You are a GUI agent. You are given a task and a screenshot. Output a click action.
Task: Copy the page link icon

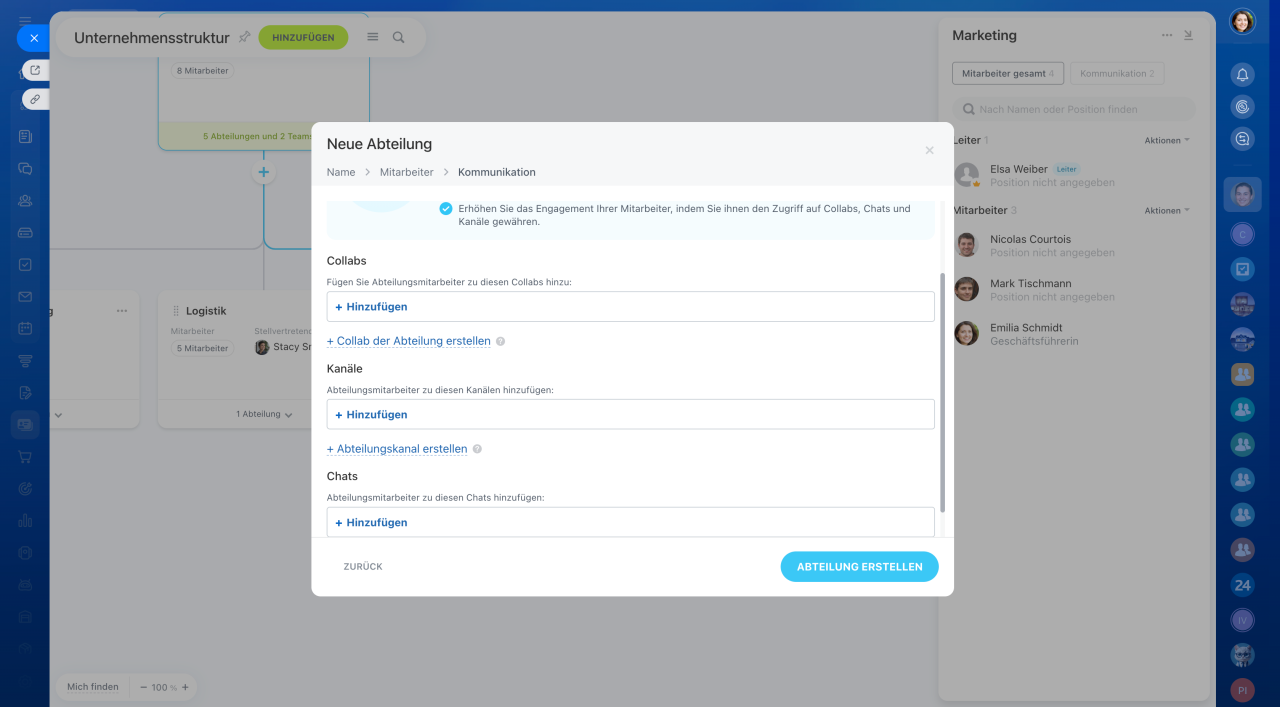coord(35,99)
